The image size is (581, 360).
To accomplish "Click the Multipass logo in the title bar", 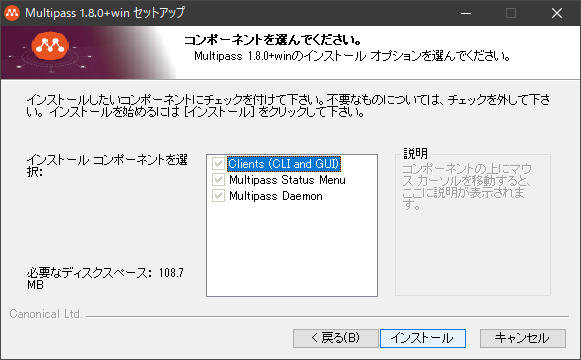I will tap(11, 13).
